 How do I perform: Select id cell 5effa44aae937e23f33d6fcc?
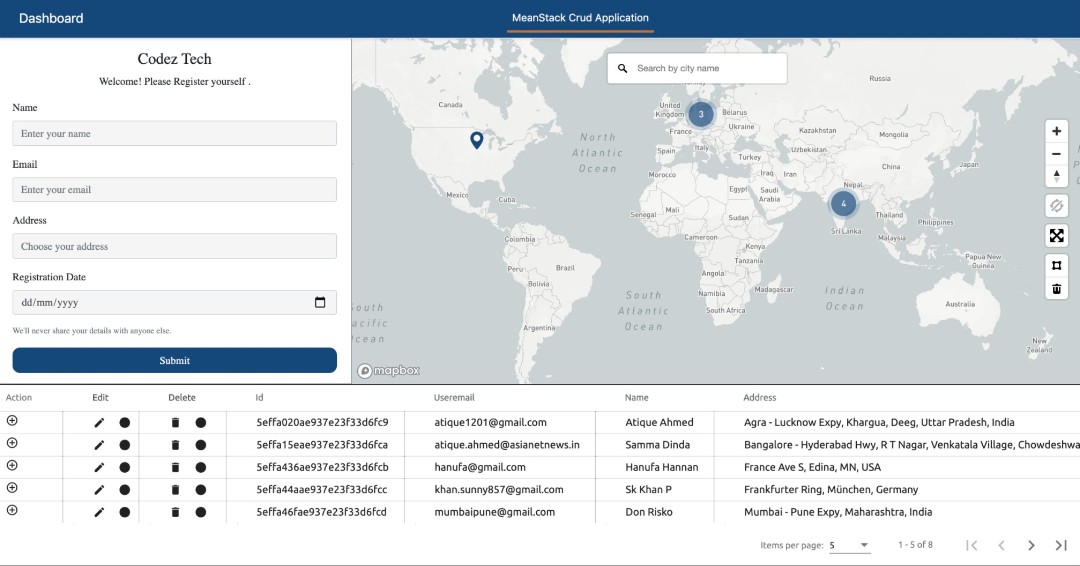[322, 490]
